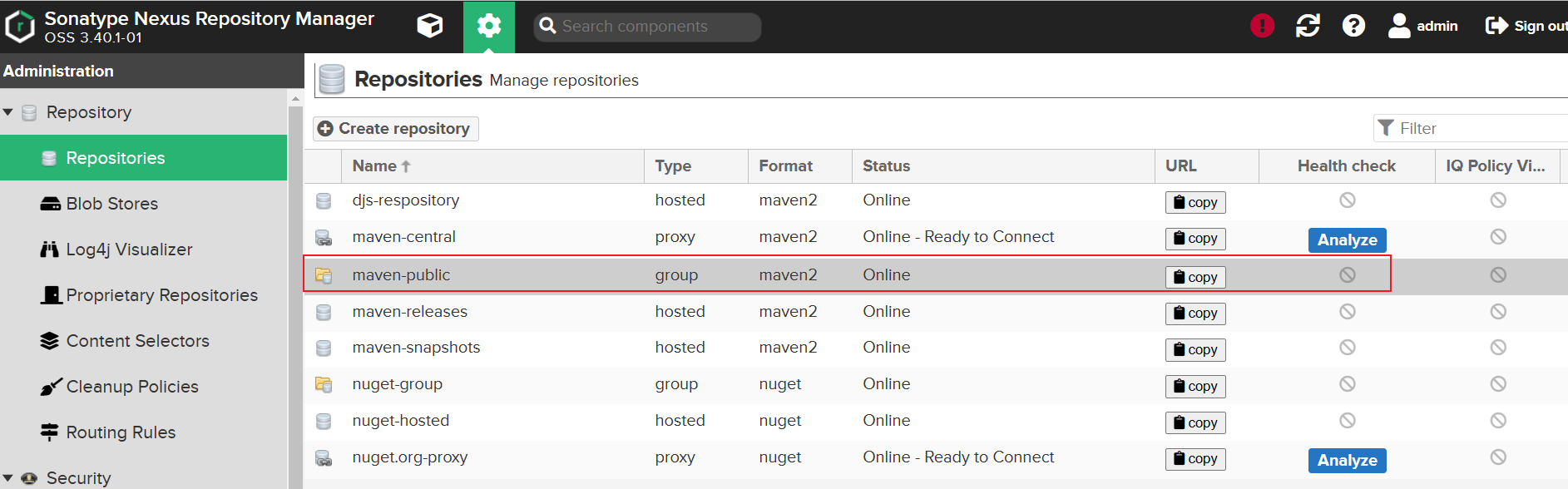The image size is (1568, 489).
Task: Click the admin user account
Action: click(1422, 26)
